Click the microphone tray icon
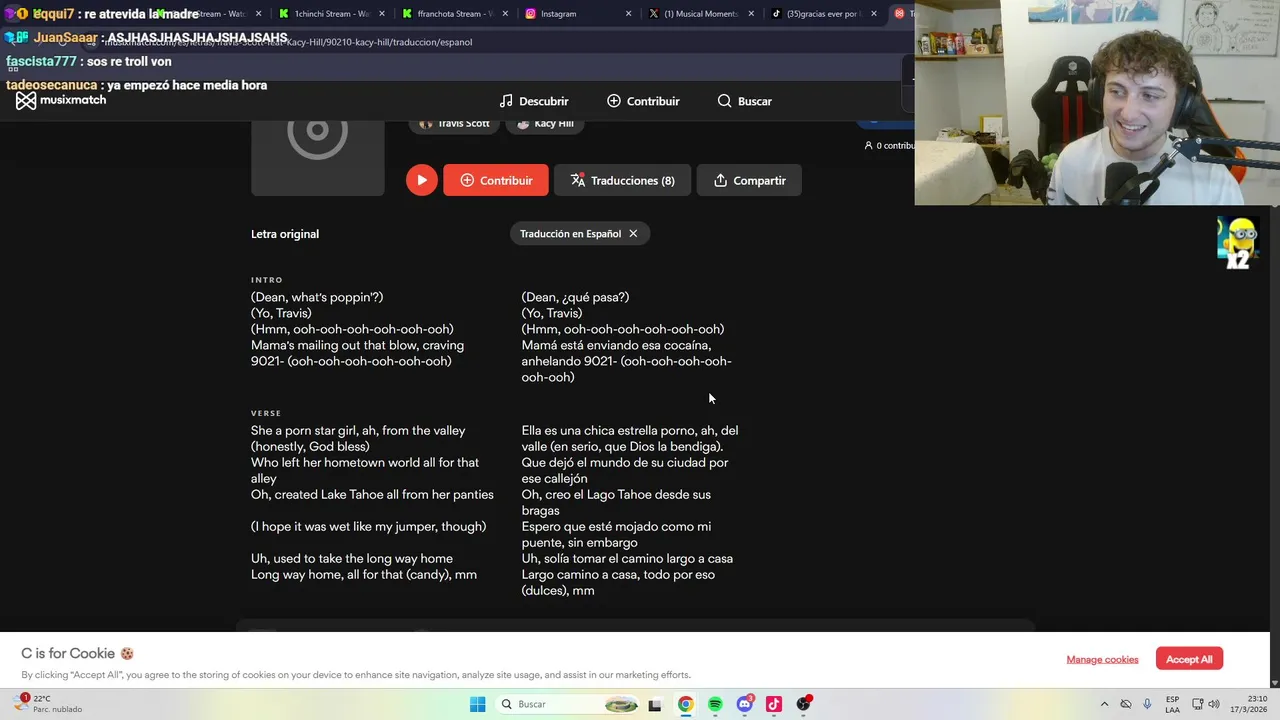1280x720 pixels. coord(1147,704)
